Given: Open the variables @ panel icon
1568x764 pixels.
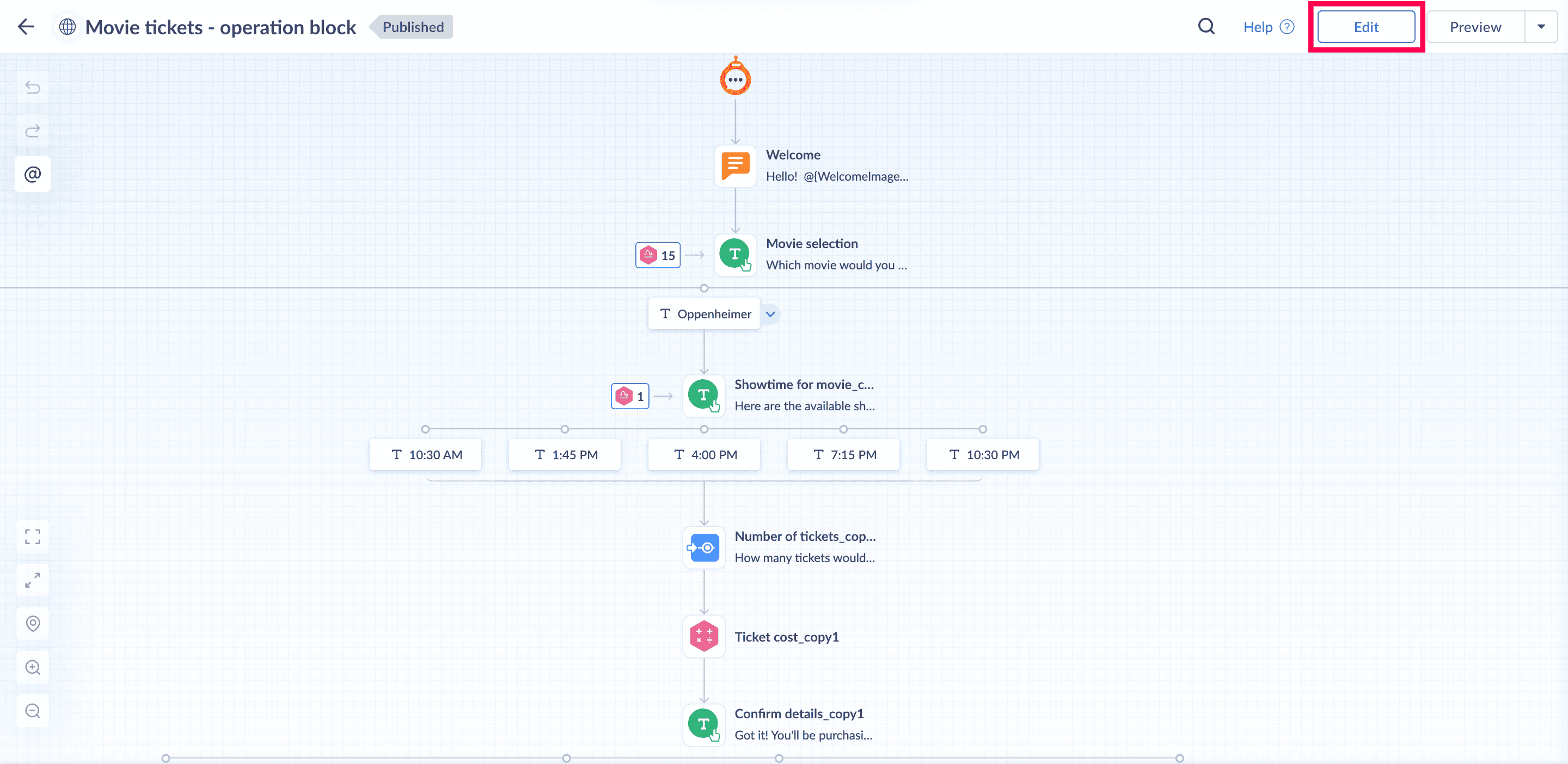Looking at the screenshot, I should pos(33,175).
